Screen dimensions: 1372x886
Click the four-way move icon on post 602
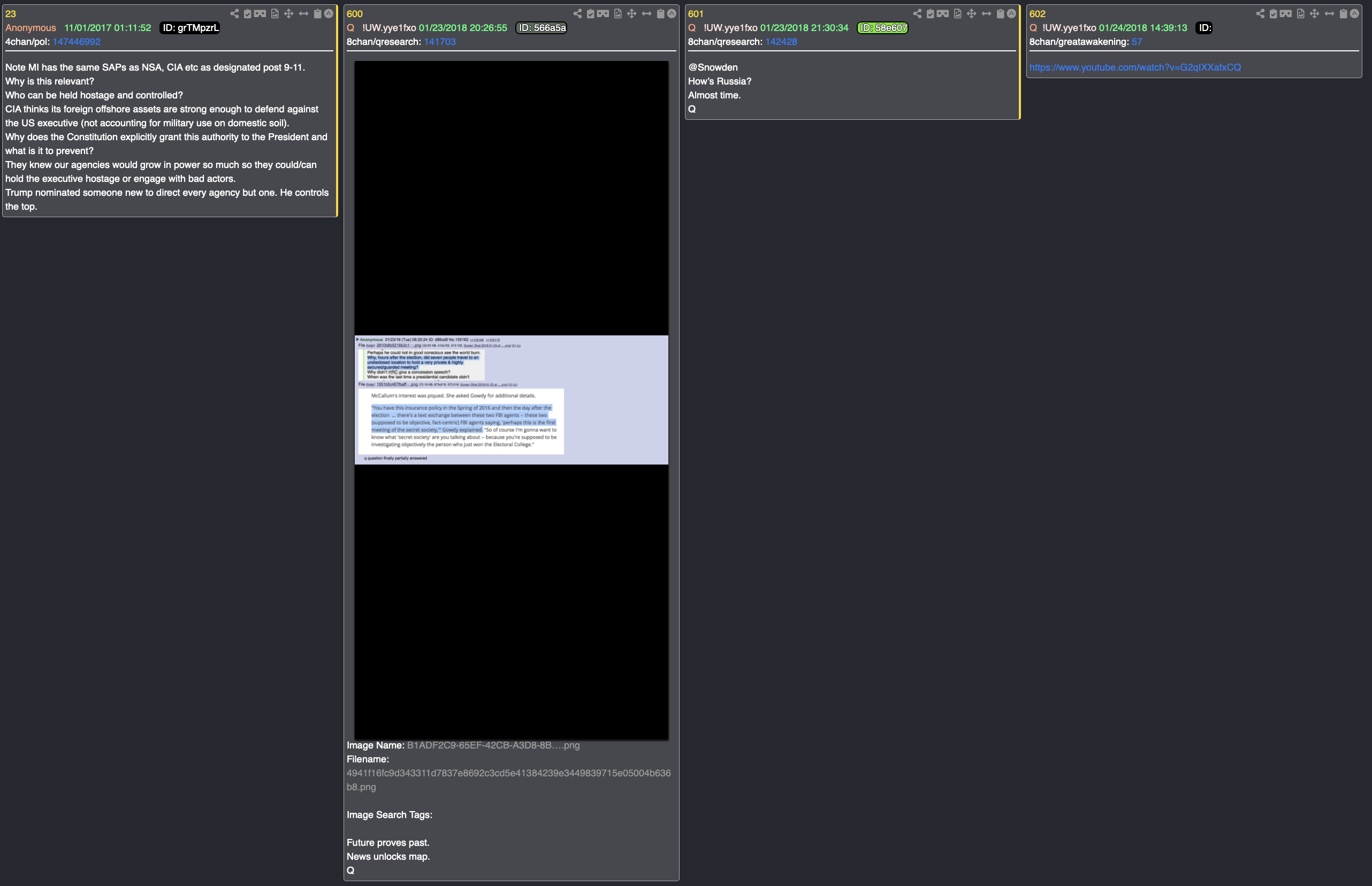click(x=1314, y=13)
